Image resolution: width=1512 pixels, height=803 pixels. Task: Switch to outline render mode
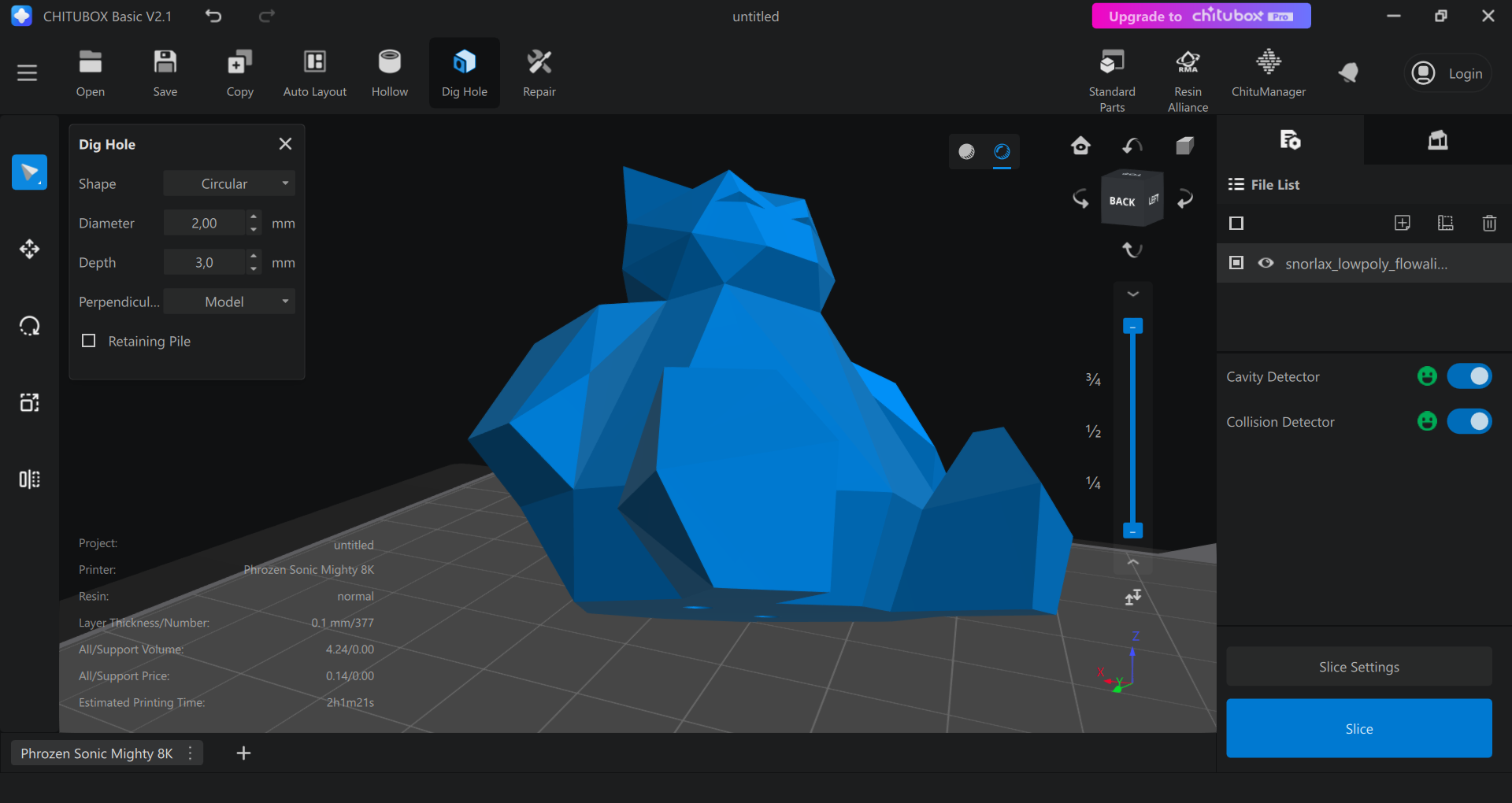pyautogui.click(x=1002, y=151)
